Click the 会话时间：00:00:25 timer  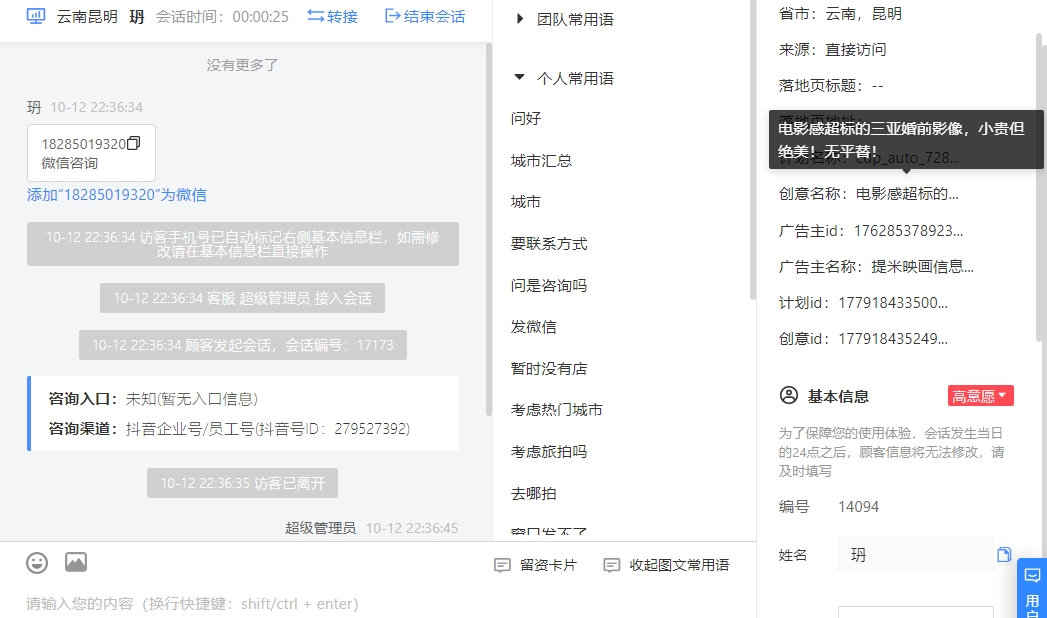pos(222,17)
